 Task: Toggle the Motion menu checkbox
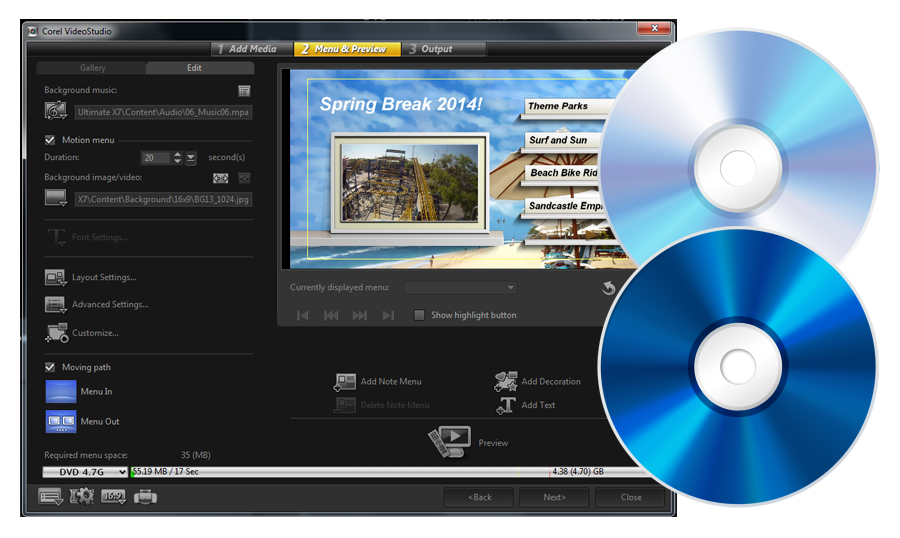coord(50,140)
